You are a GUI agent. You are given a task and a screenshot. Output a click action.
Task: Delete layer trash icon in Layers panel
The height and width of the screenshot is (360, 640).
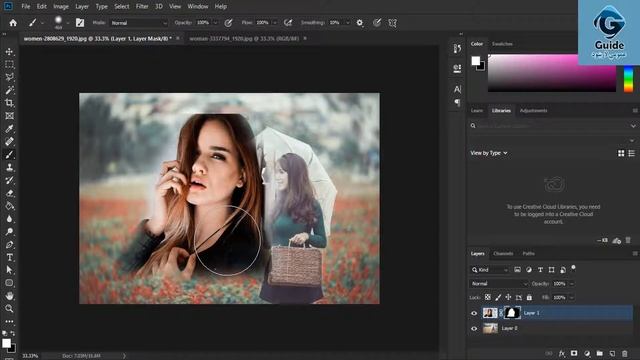click(x=624, y=353)
